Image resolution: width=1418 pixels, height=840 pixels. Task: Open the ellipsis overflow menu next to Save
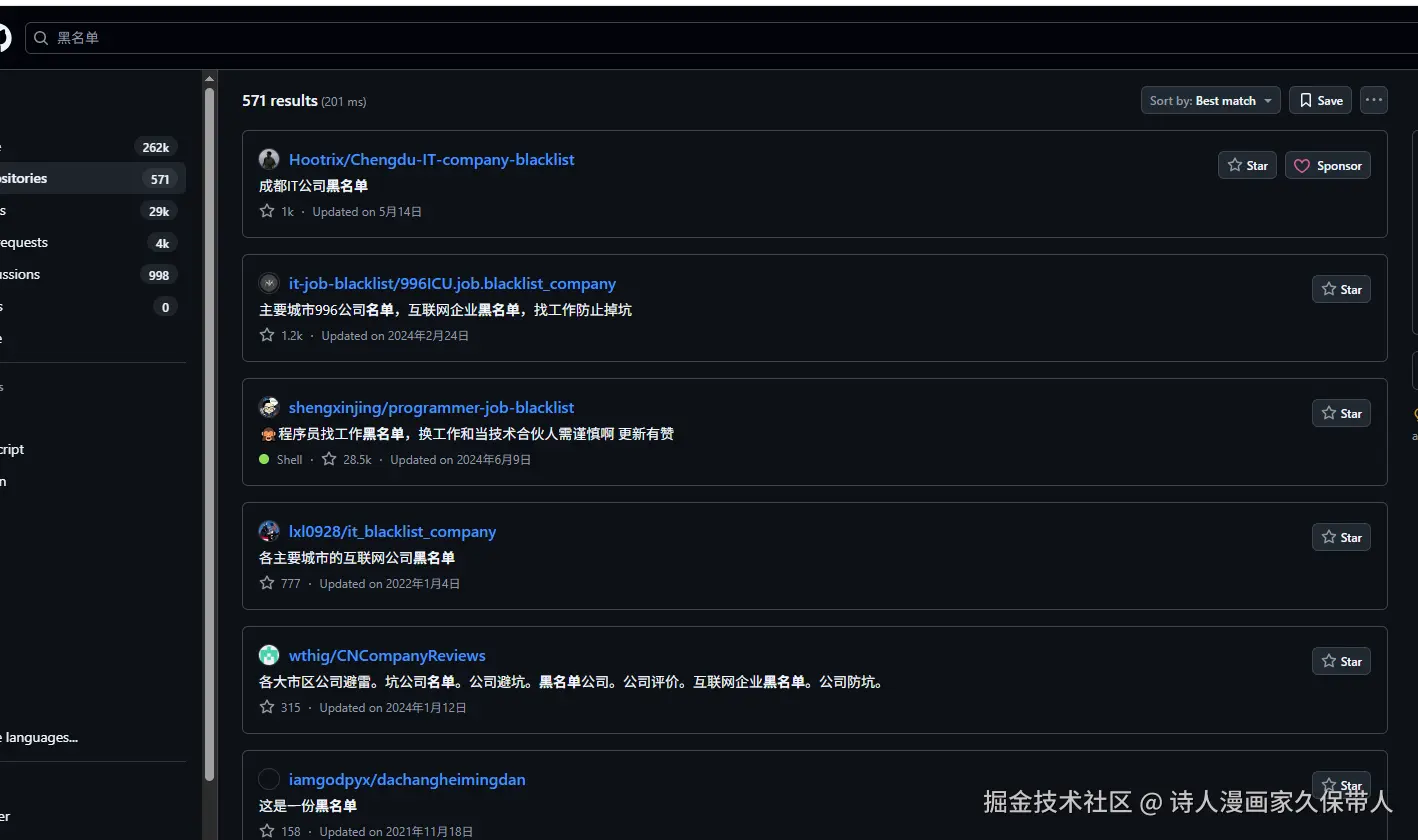click(1373, 99)
